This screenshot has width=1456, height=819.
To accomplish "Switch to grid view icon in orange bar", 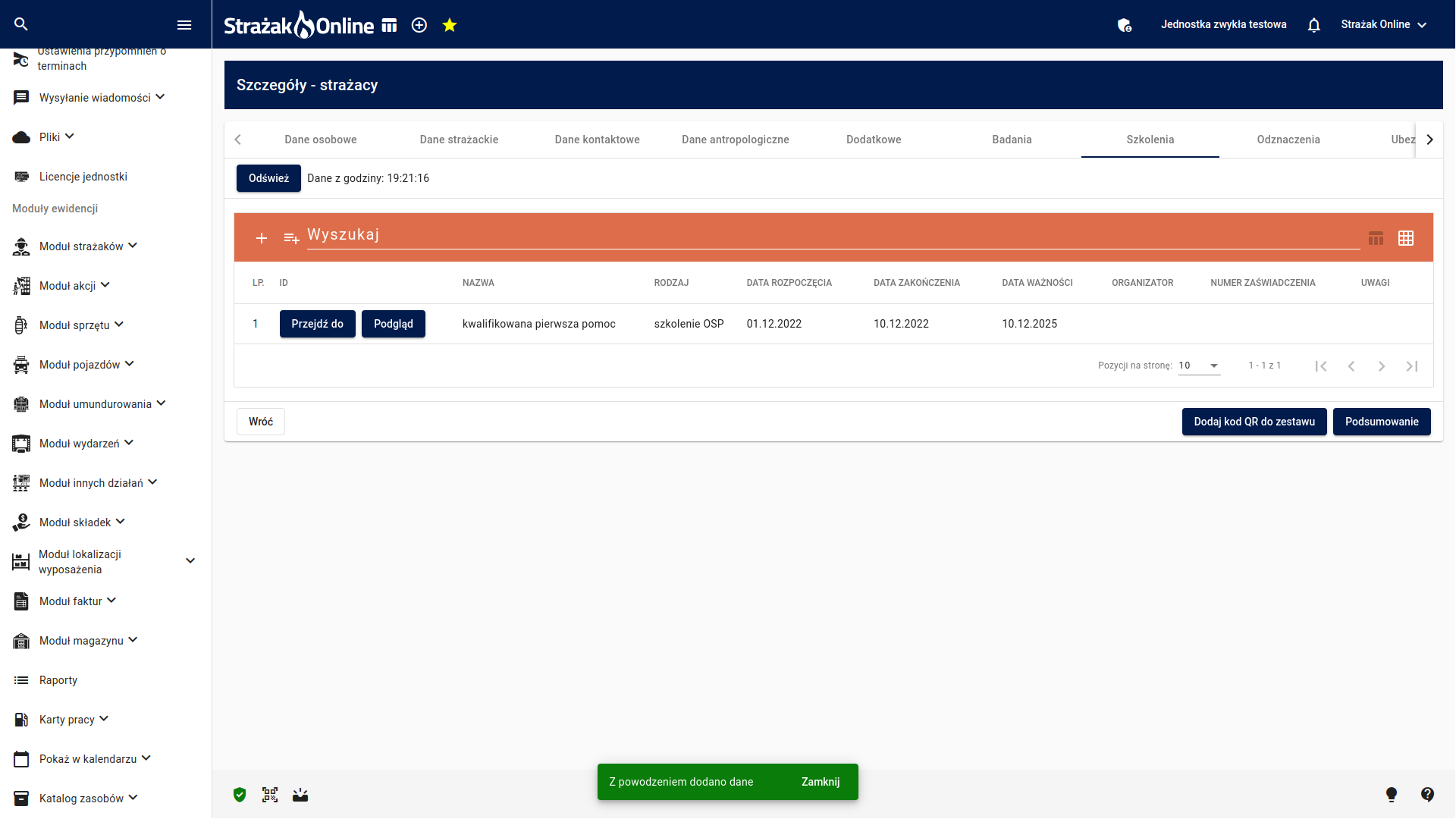I will coord(1406,238).
